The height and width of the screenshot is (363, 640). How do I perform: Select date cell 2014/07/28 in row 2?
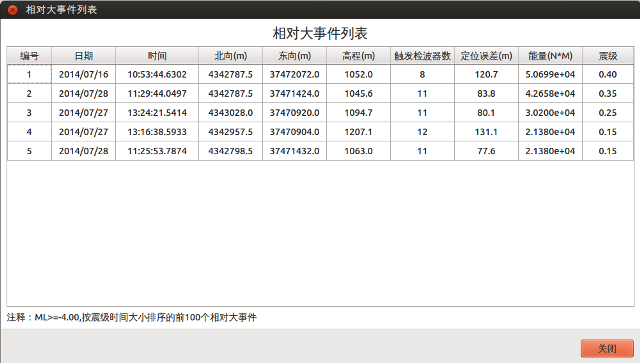(x=84, y=94)
